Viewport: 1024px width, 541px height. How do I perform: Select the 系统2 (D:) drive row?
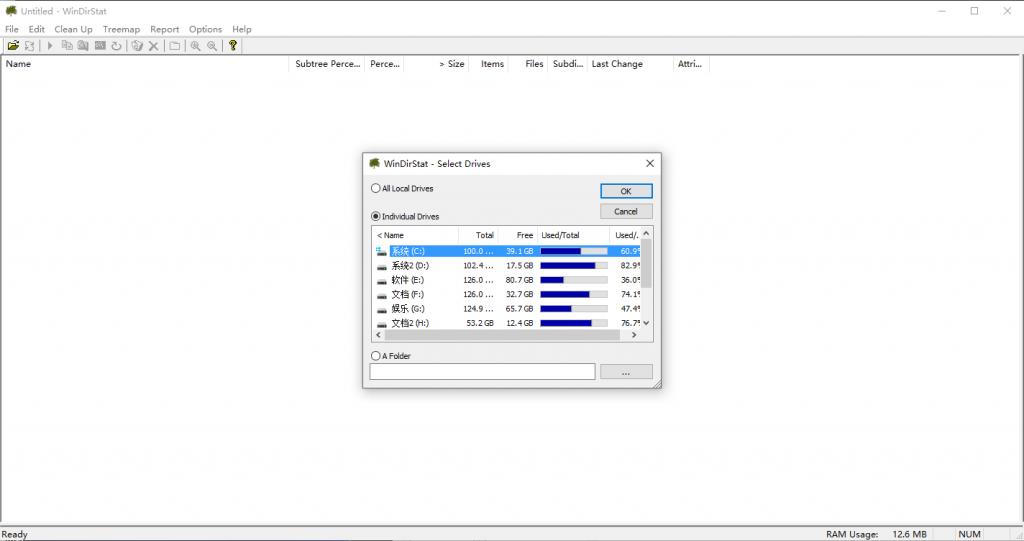tap(507, 266)
